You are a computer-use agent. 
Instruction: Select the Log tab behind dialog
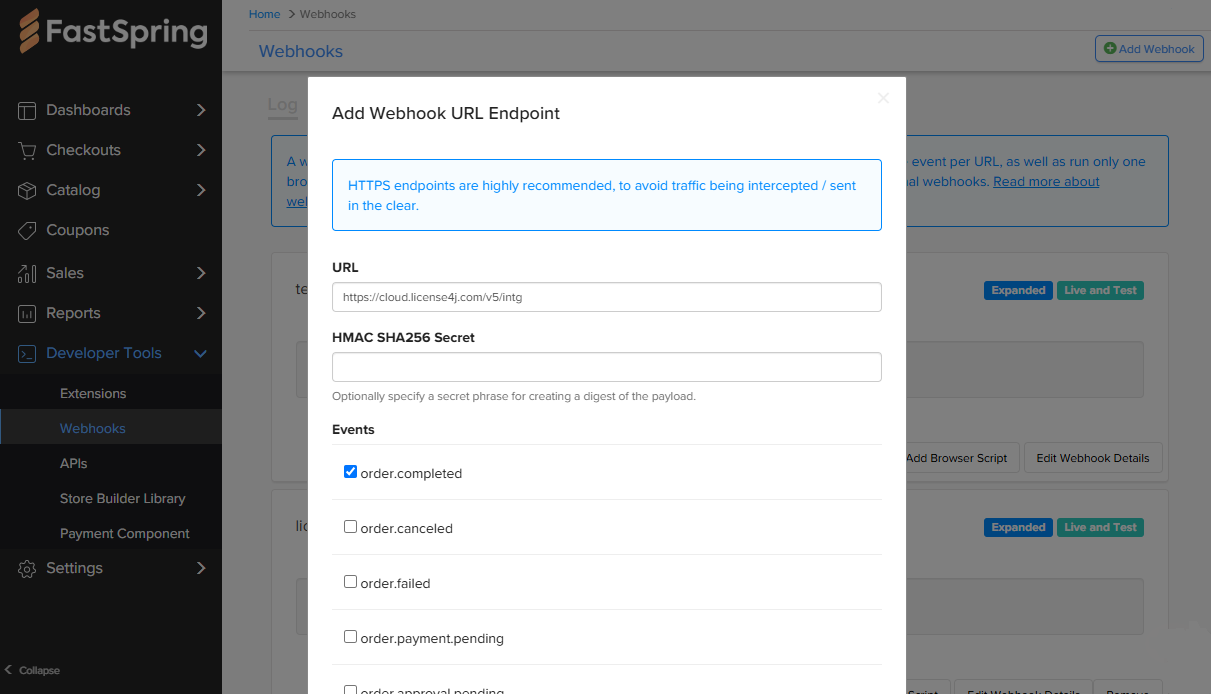pos(283,104)
